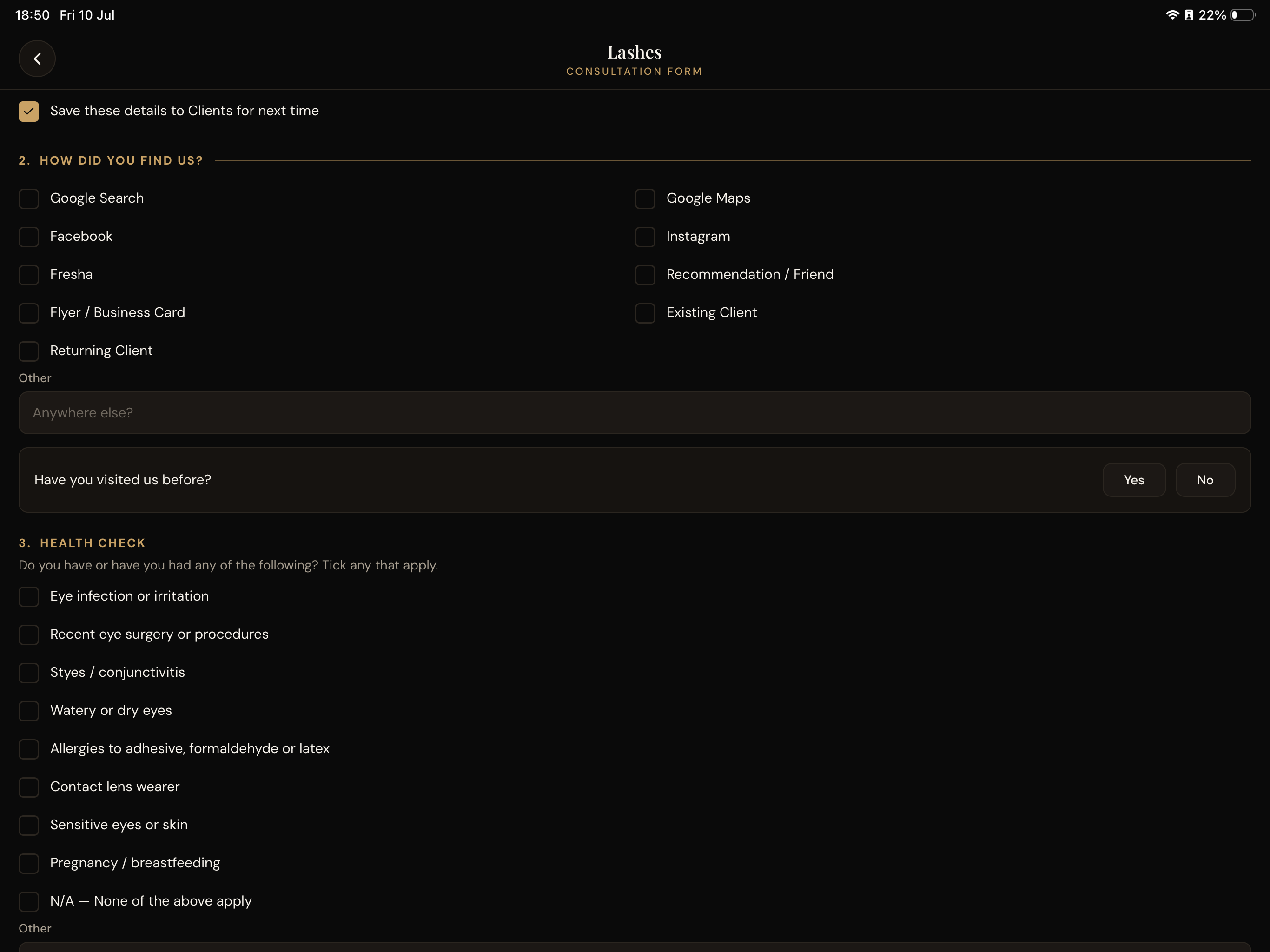Tick the Google Search checkbox
The height and width of the screenshot is (952, 1270).
29,198
